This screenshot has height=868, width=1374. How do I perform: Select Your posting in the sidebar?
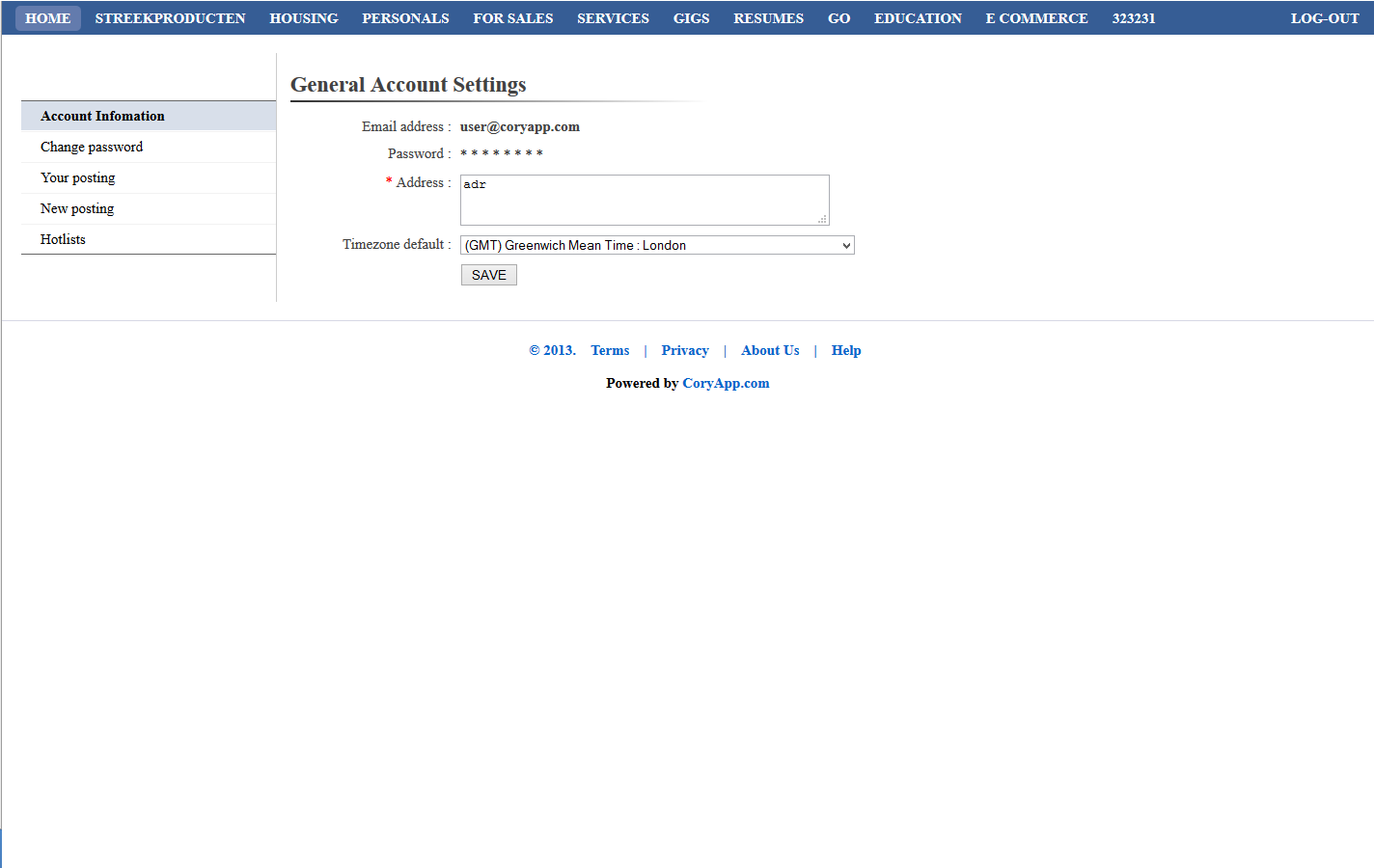coord(77,177)
